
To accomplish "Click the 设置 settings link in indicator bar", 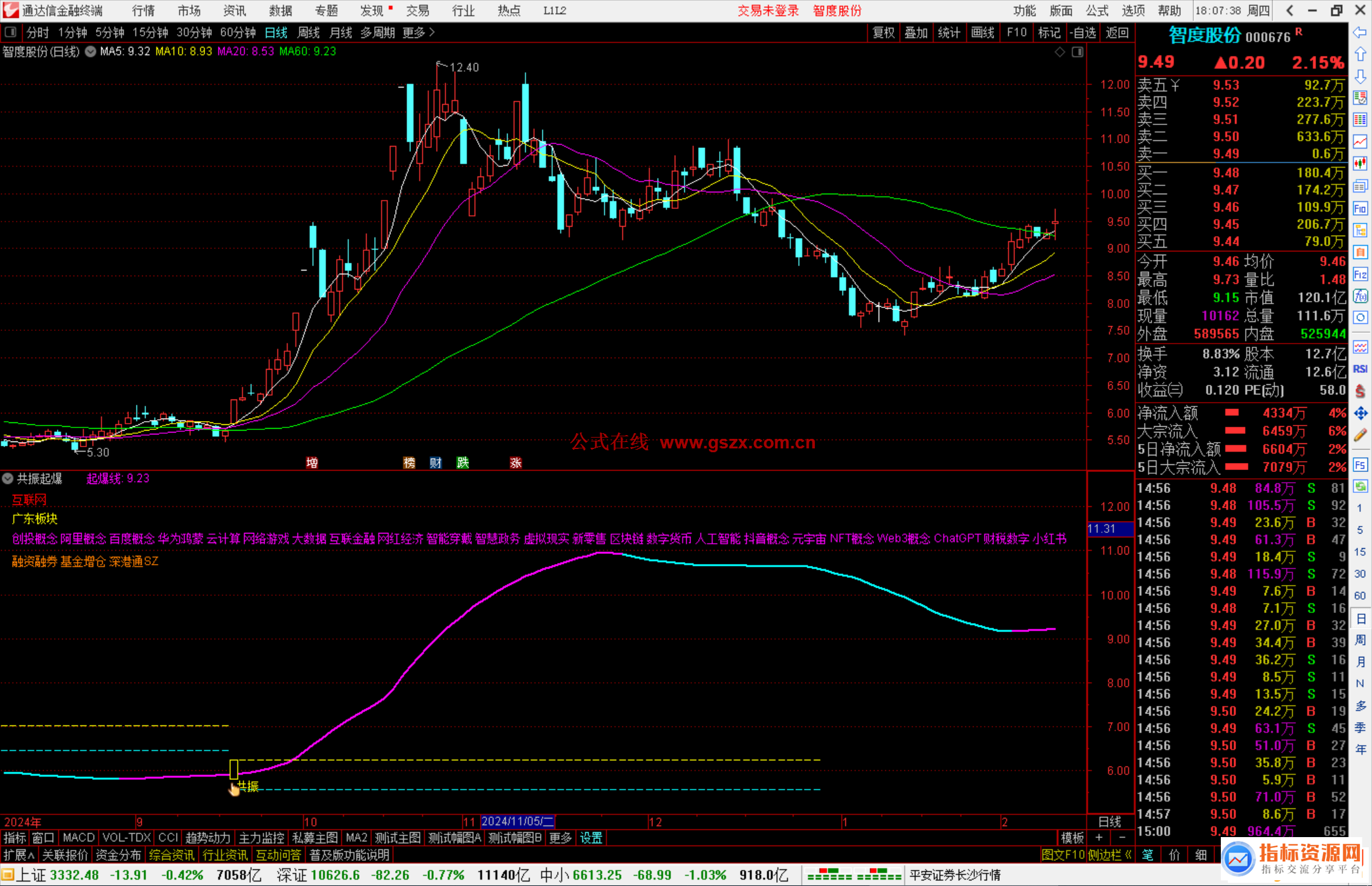I will click(591, 838).
